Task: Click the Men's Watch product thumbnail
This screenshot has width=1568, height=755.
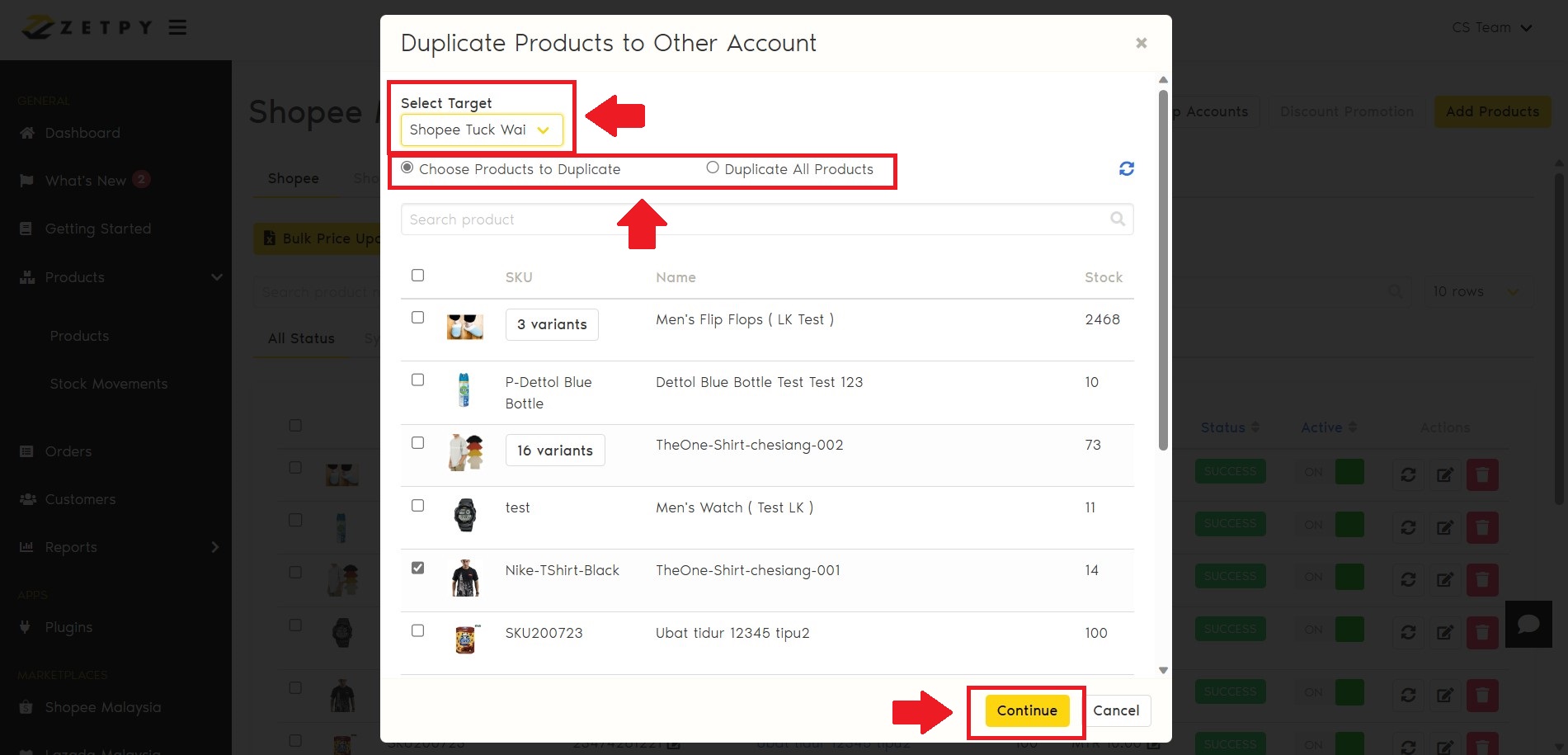Action: [x=465, y=516]
